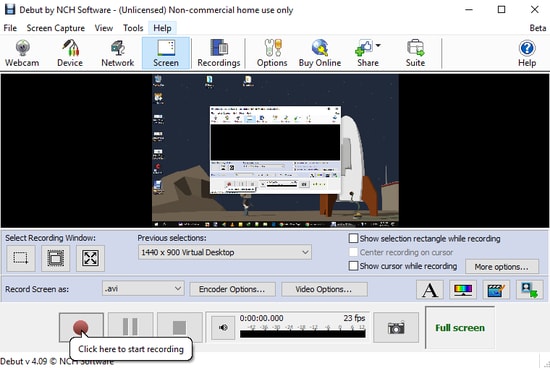Select full-screen recording window icon

[x=90, y=259]
